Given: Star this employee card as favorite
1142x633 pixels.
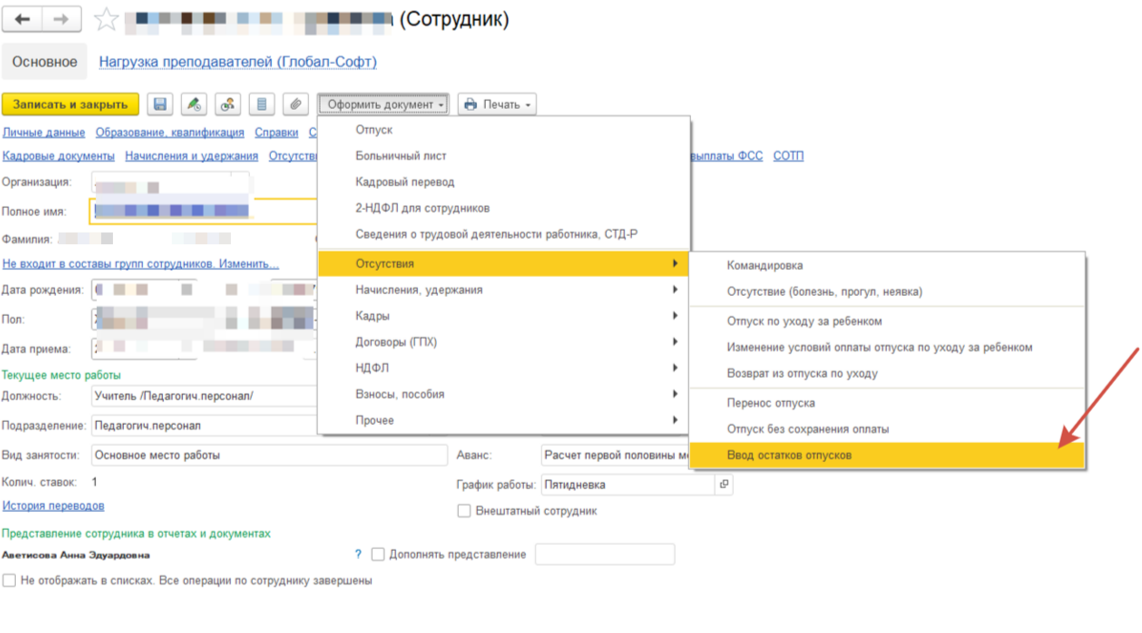Looking at the screenshot, I should click(x=106, y=20).
